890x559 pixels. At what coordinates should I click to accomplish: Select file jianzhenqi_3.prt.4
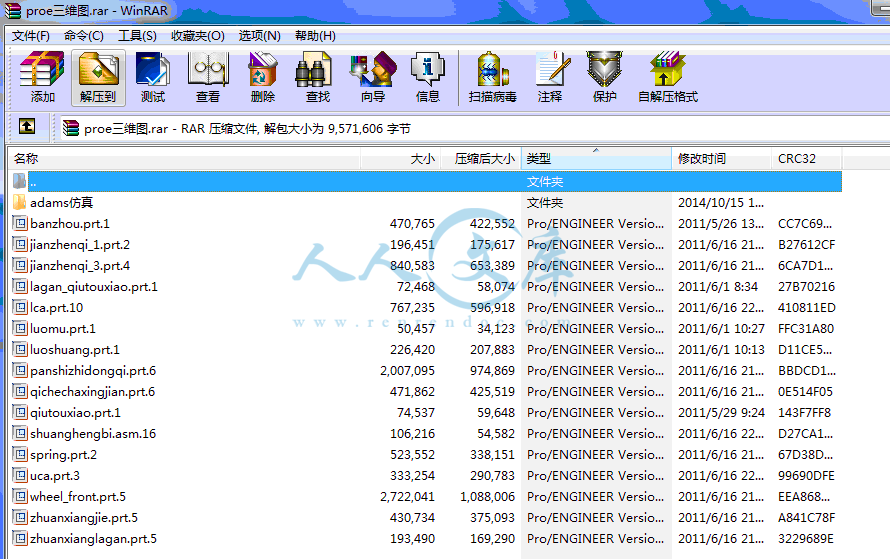coord(80,265)
